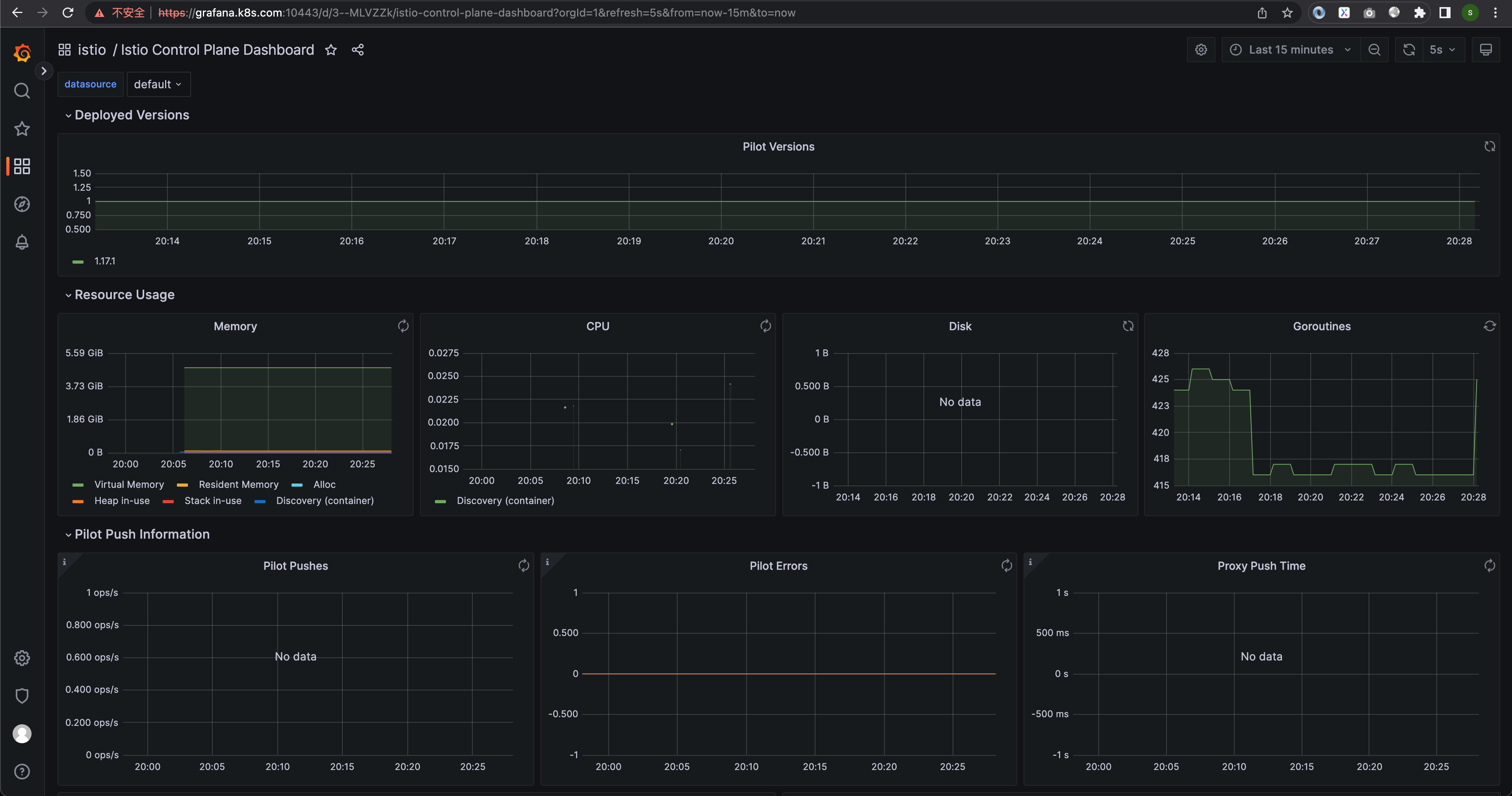
Task: Open browser extensions puzzle icon
Action: tap(1419, 12)
